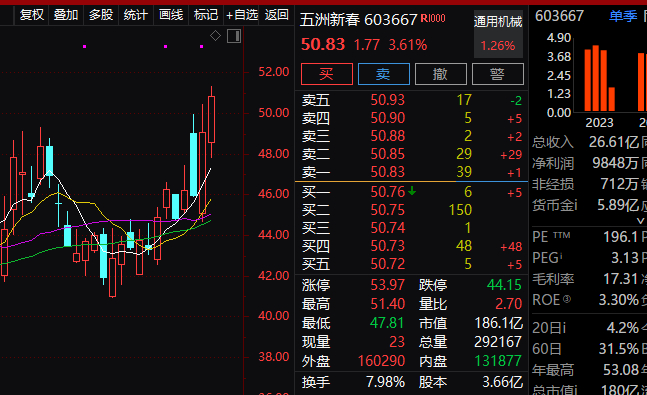Select the 卖一 price 50.83
647x395 pixels.
[387, 172]
